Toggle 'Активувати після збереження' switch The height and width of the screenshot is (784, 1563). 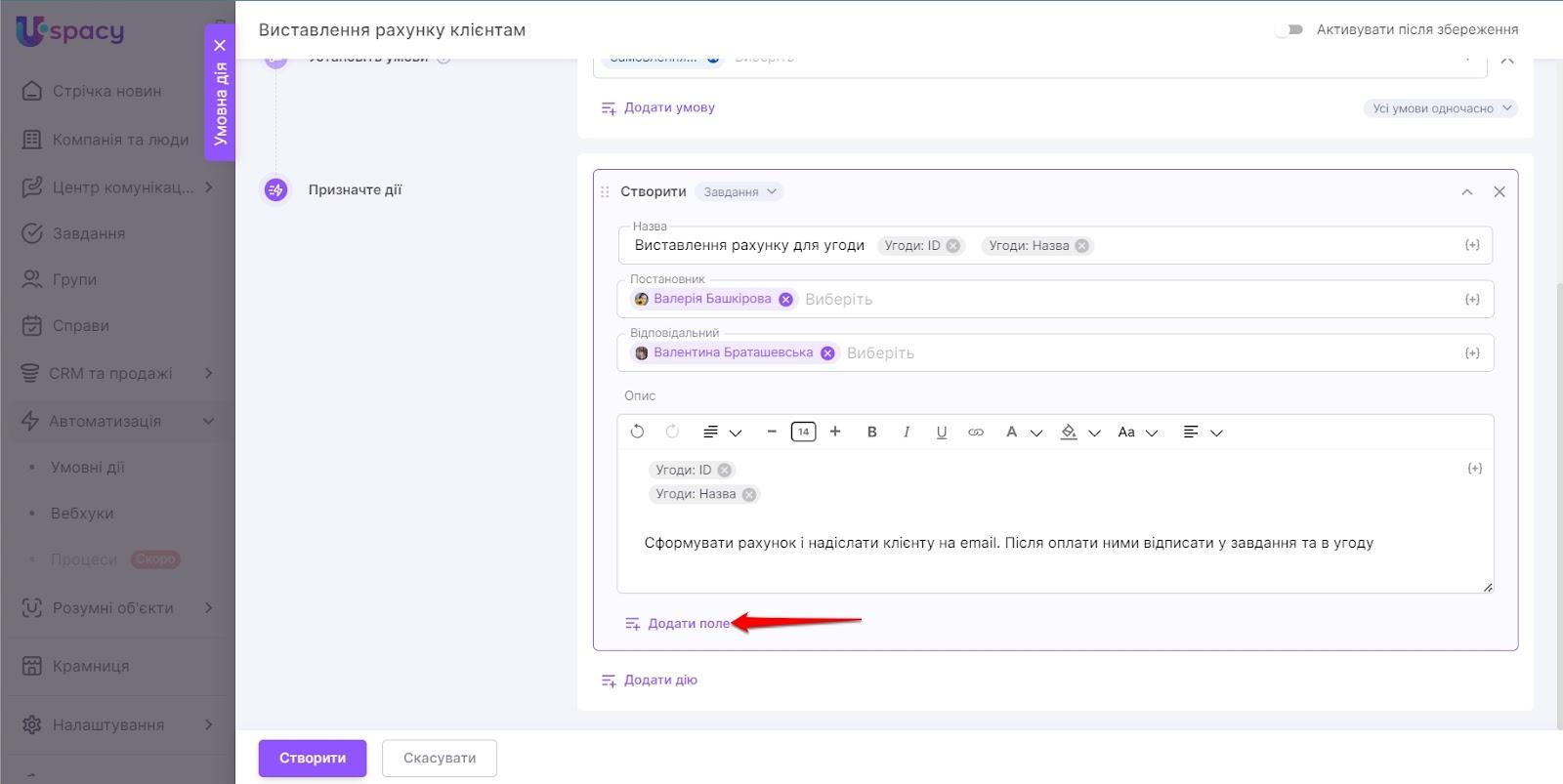coord(1289,29)
